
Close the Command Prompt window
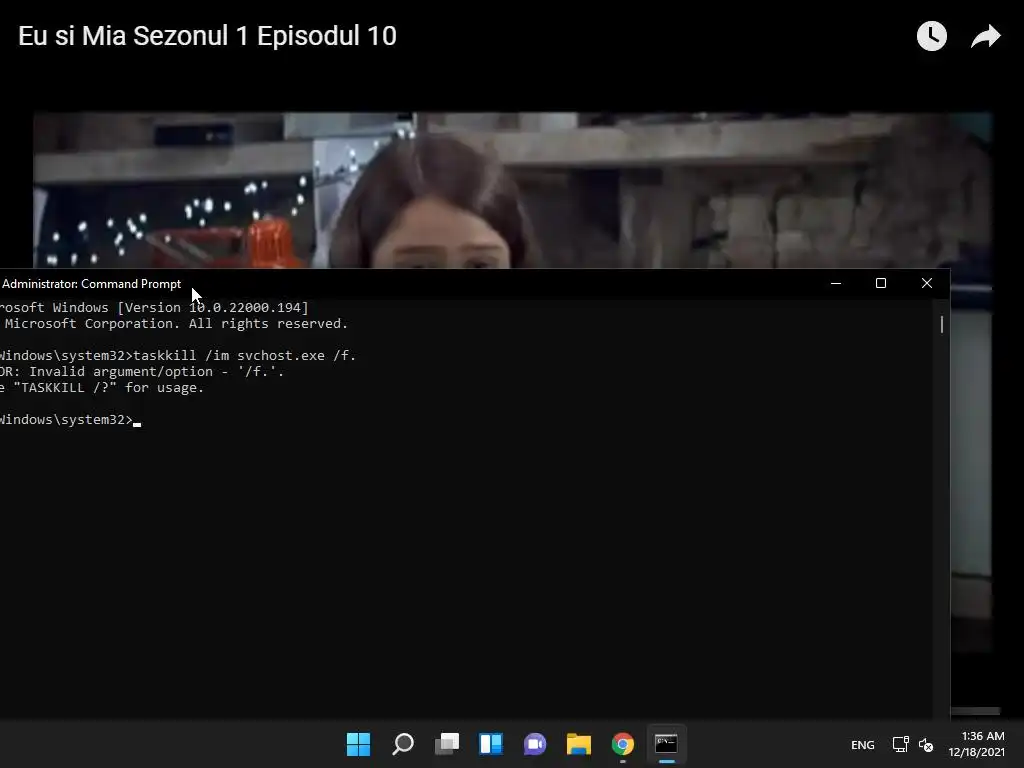[927, 283]
